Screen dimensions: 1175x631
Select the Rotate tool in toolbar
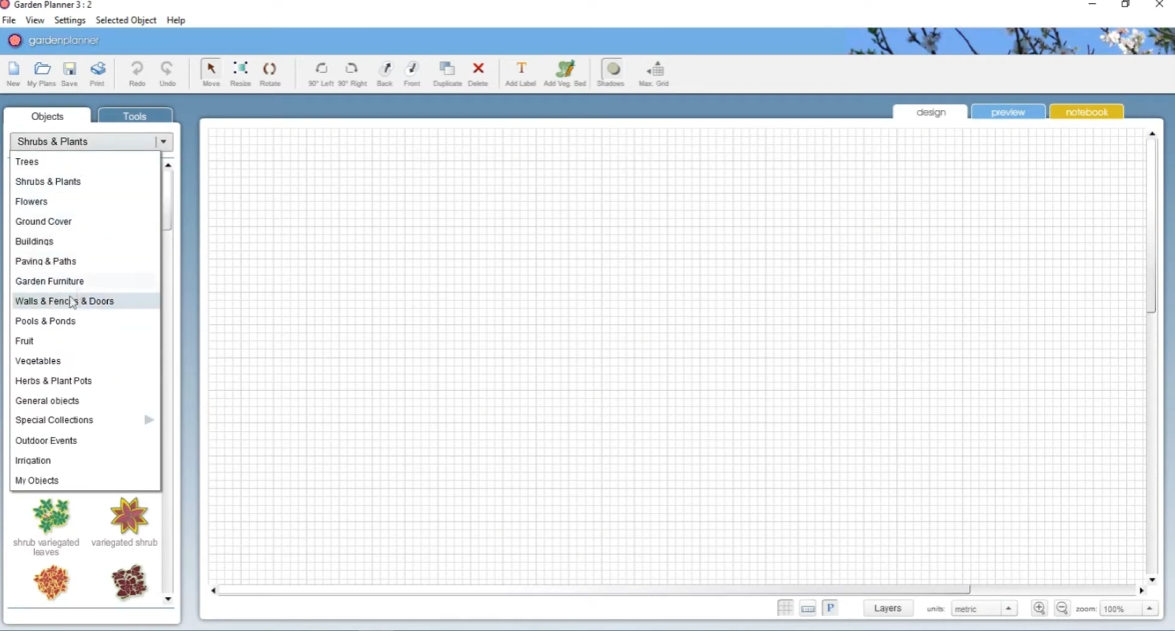[x=270, y=73]
